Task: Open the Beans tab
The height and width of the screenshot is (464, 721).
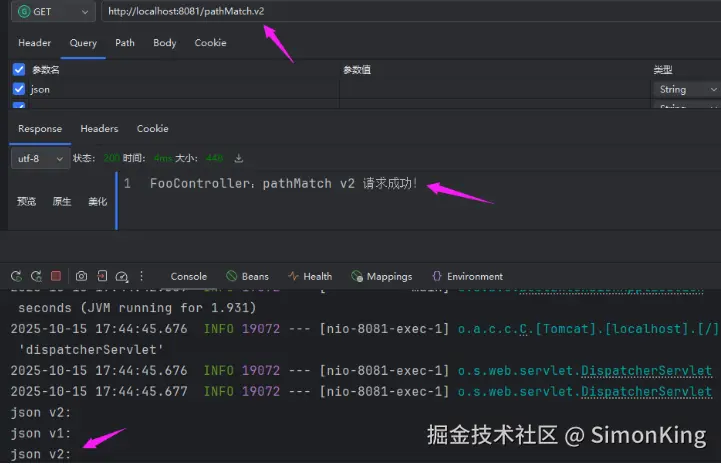Action: [247, 276]
